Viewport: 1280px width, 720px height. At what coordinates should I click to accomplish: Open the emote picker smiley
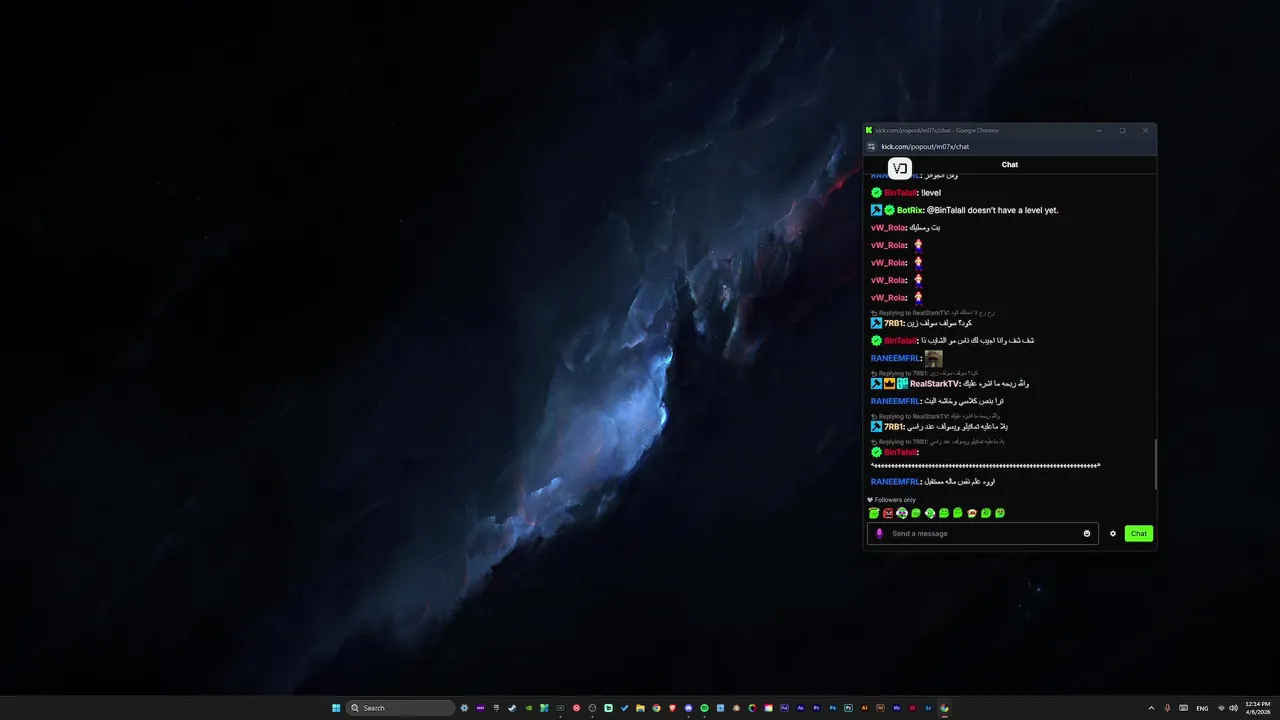click(1087, 533)
